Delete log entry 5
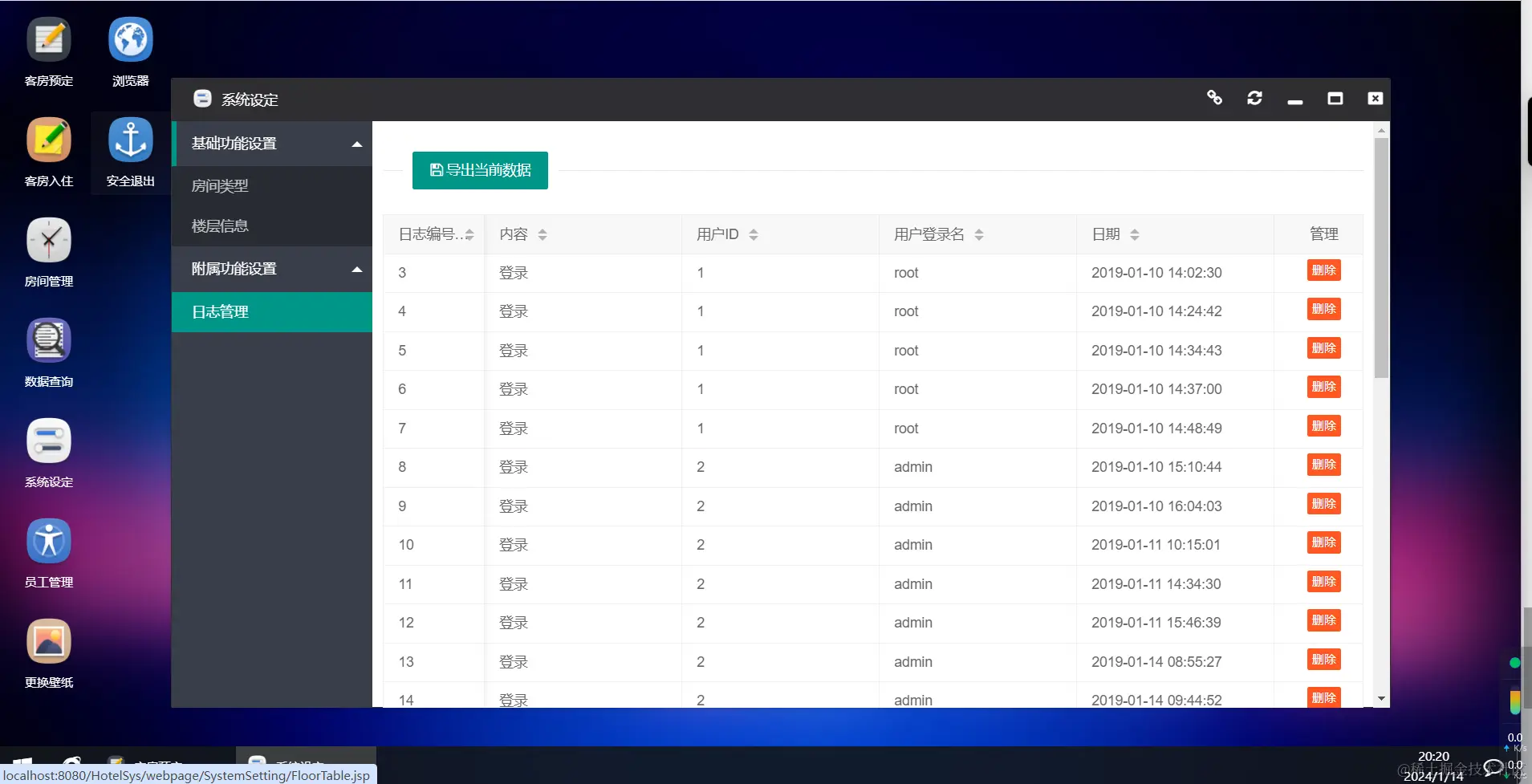This screenshot has width=1532, height=784. coord(1324,348)
